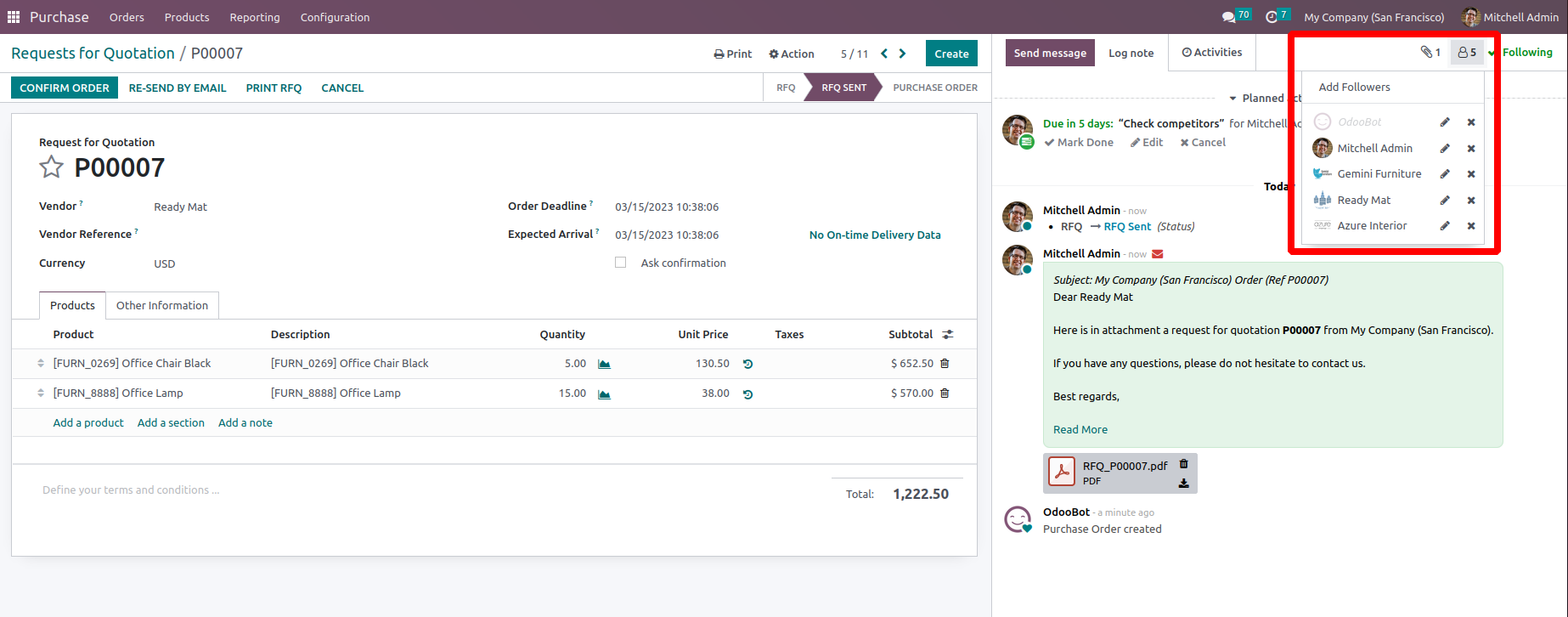Go back to Requests for Quotation breadcrumb
Image resolution: width=1568 pixels, height=617 pixels.
click(93, 54)
